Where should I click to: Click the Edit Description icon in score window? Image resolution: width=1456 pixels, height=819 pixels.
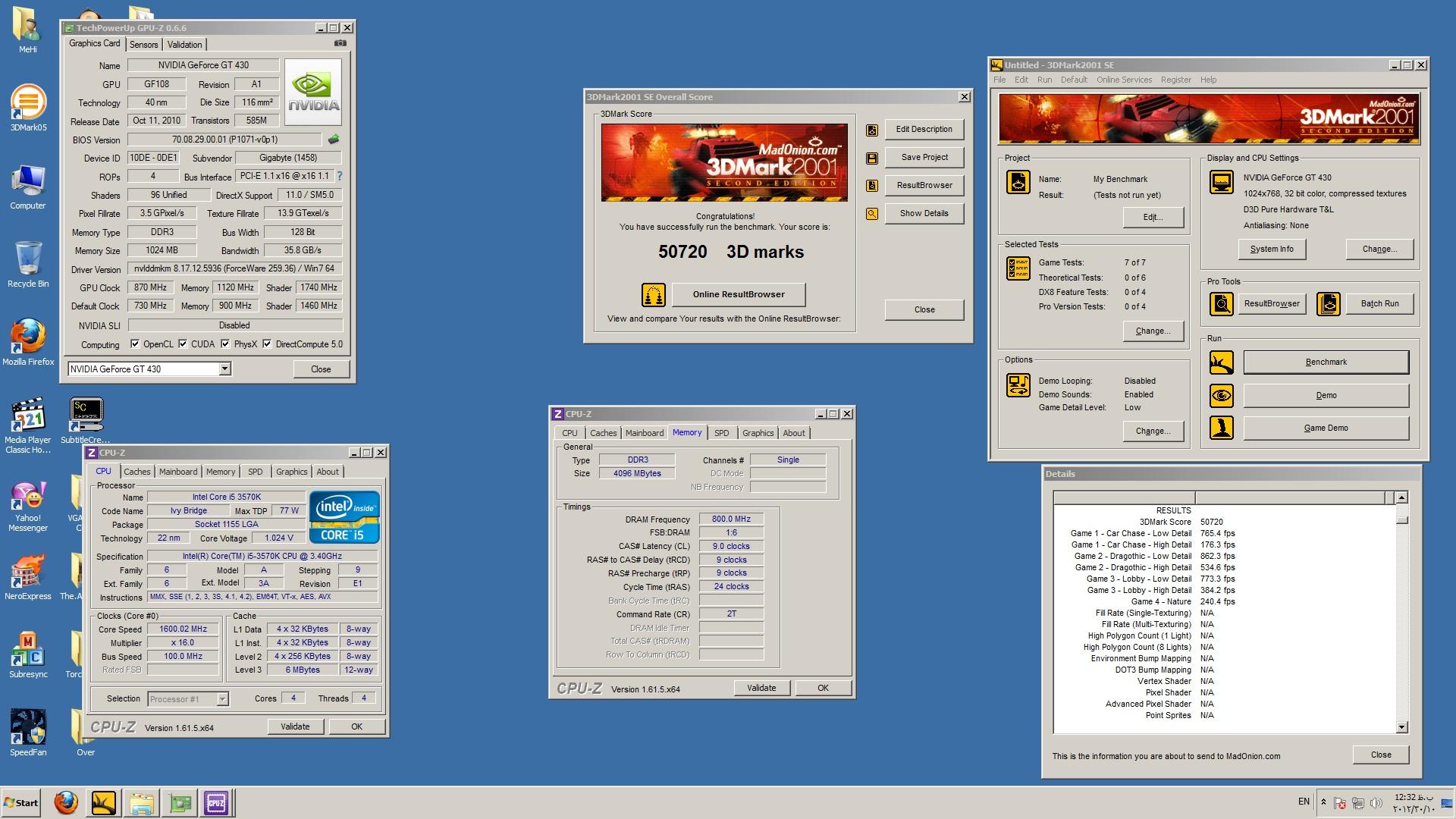tap(872, 130)
